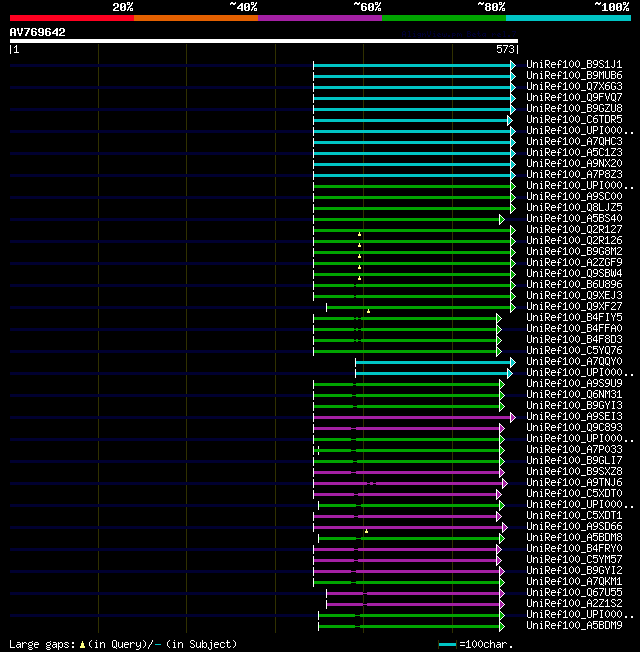Screen dimensions: 640x652
Task: Pick the UniRef100_B4FFA0 label
Action: click(574, 328)
